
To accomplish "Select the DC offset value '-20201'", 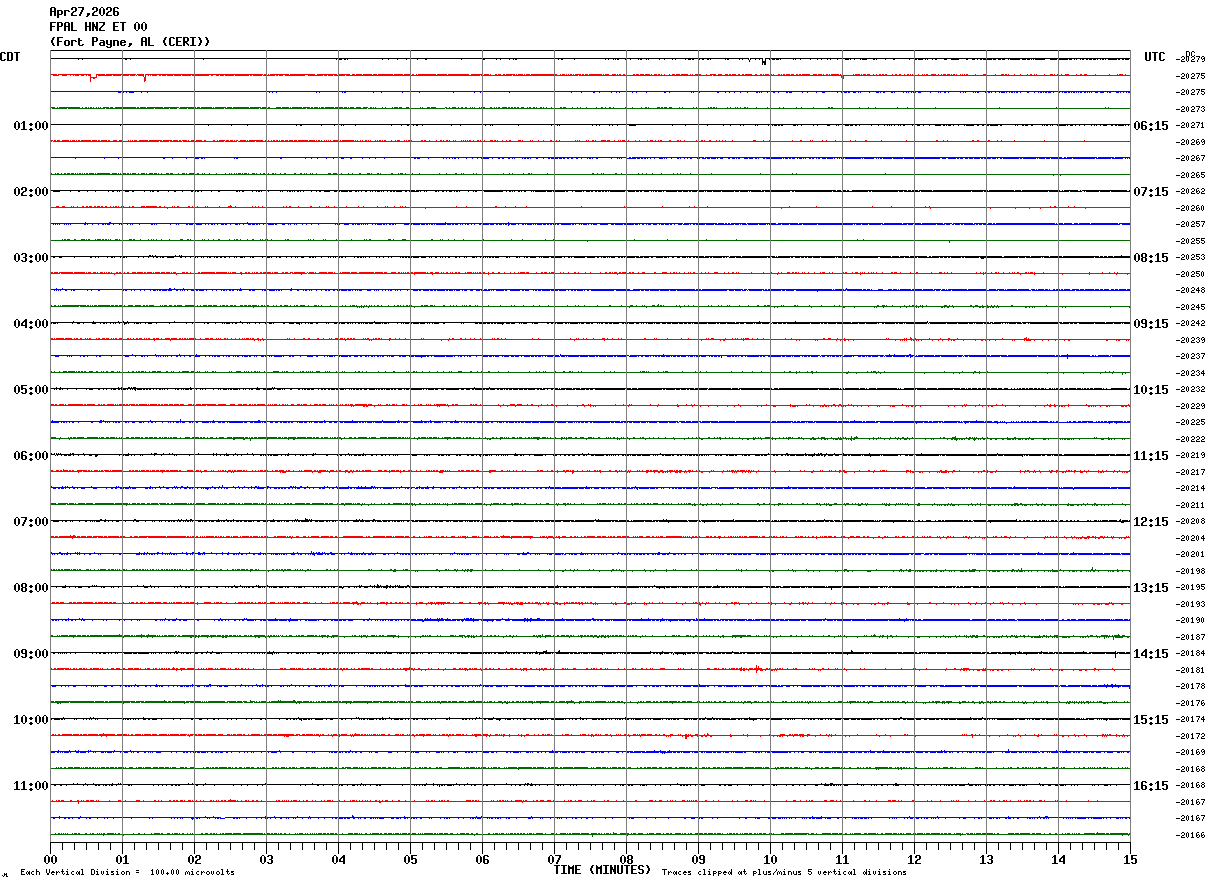I will (x=1190, y=554).
